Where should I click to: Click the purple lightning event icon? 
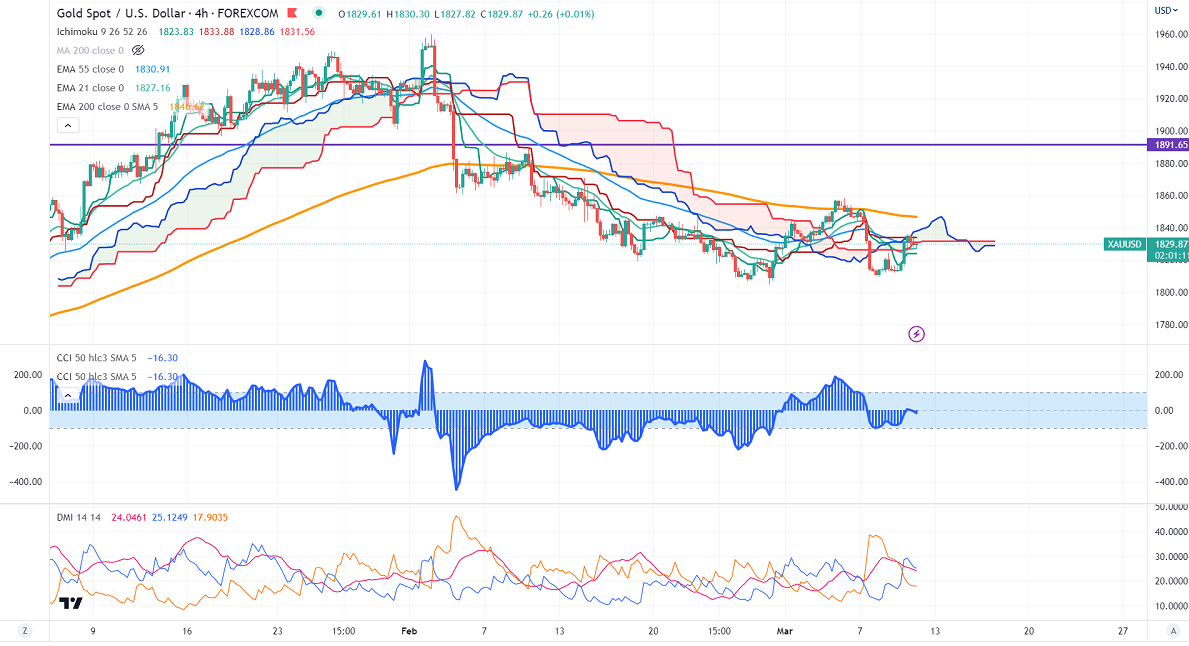[x=915, y=333]
